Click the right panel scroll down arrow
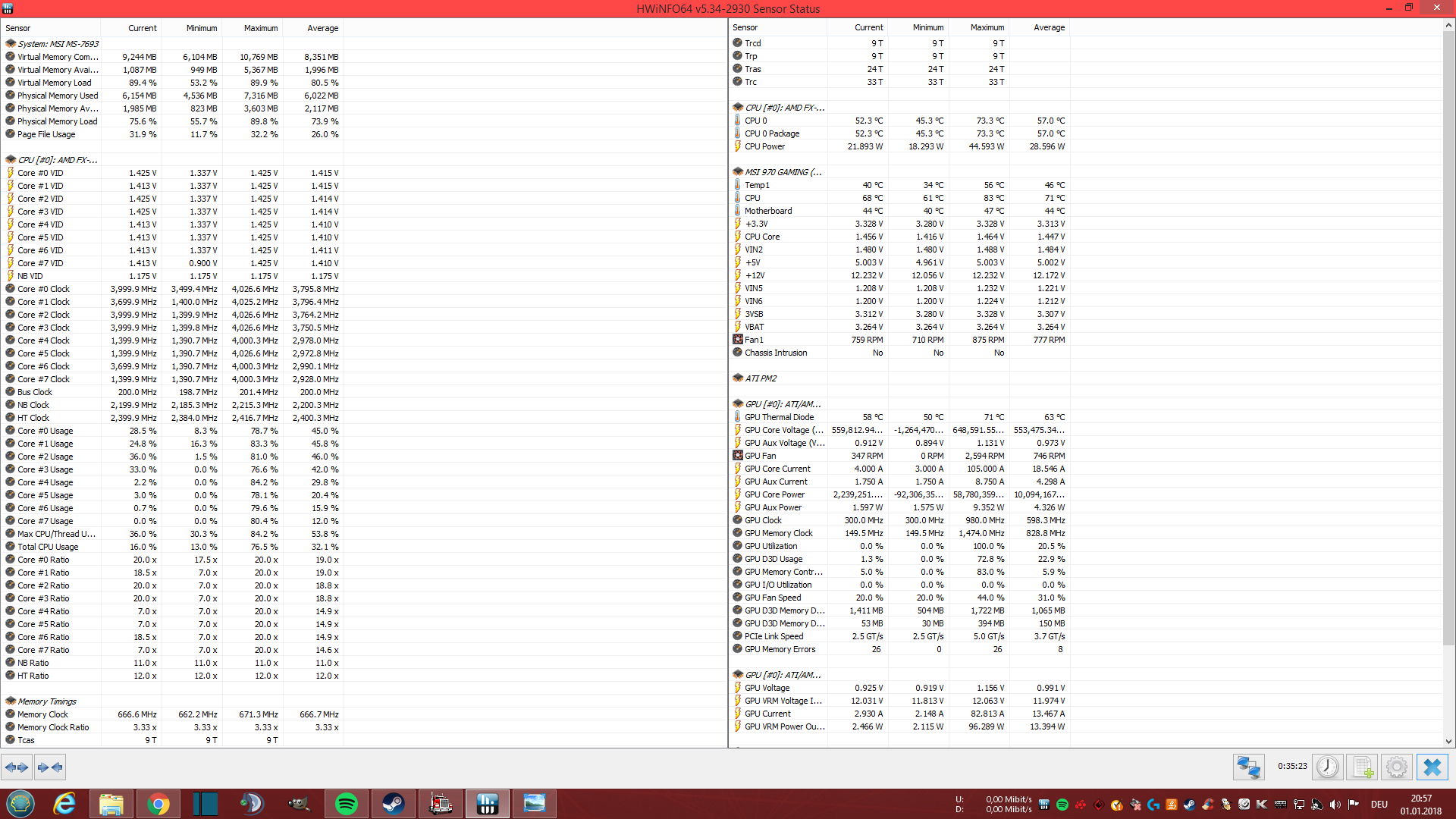This screenshot has height=819, width=1456. (1448, 742)
